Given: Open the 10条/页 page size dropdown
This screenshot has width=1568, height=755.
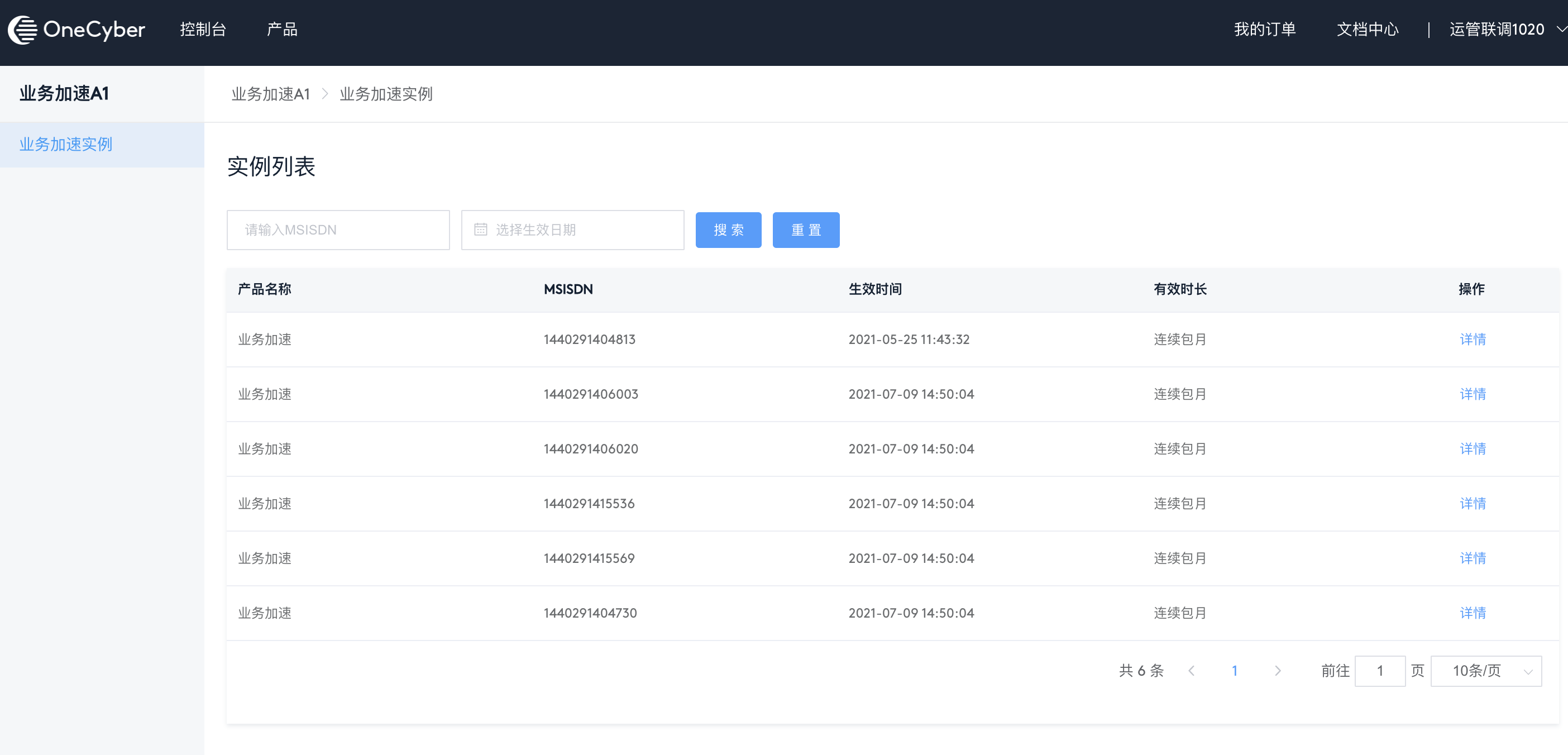Looking at the screenshot, I should pos(1485,671).
